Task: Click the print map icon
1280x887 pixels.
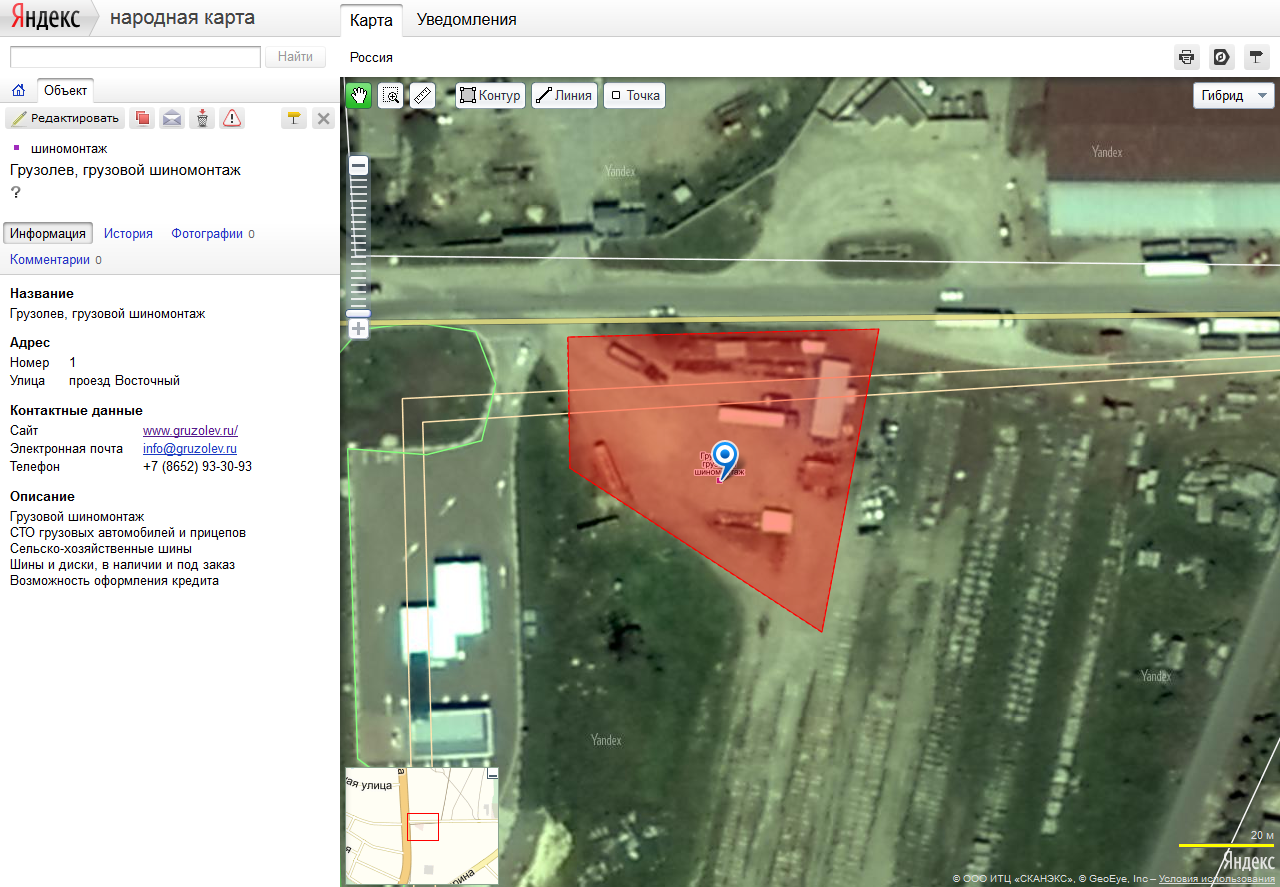Action: point(1186,57)
